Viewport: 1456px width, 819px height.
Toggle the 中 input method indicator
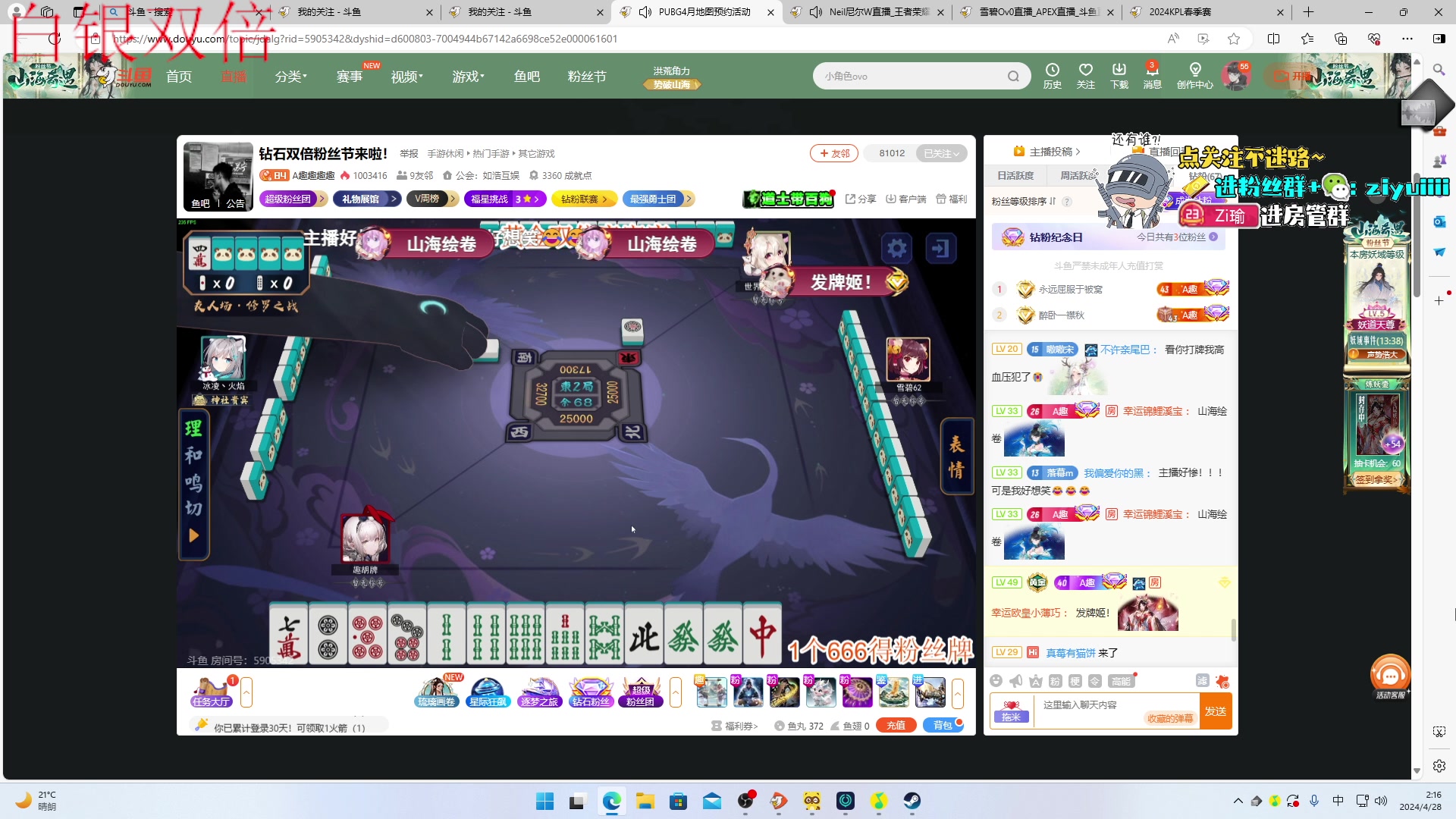tap(1338, 801)
